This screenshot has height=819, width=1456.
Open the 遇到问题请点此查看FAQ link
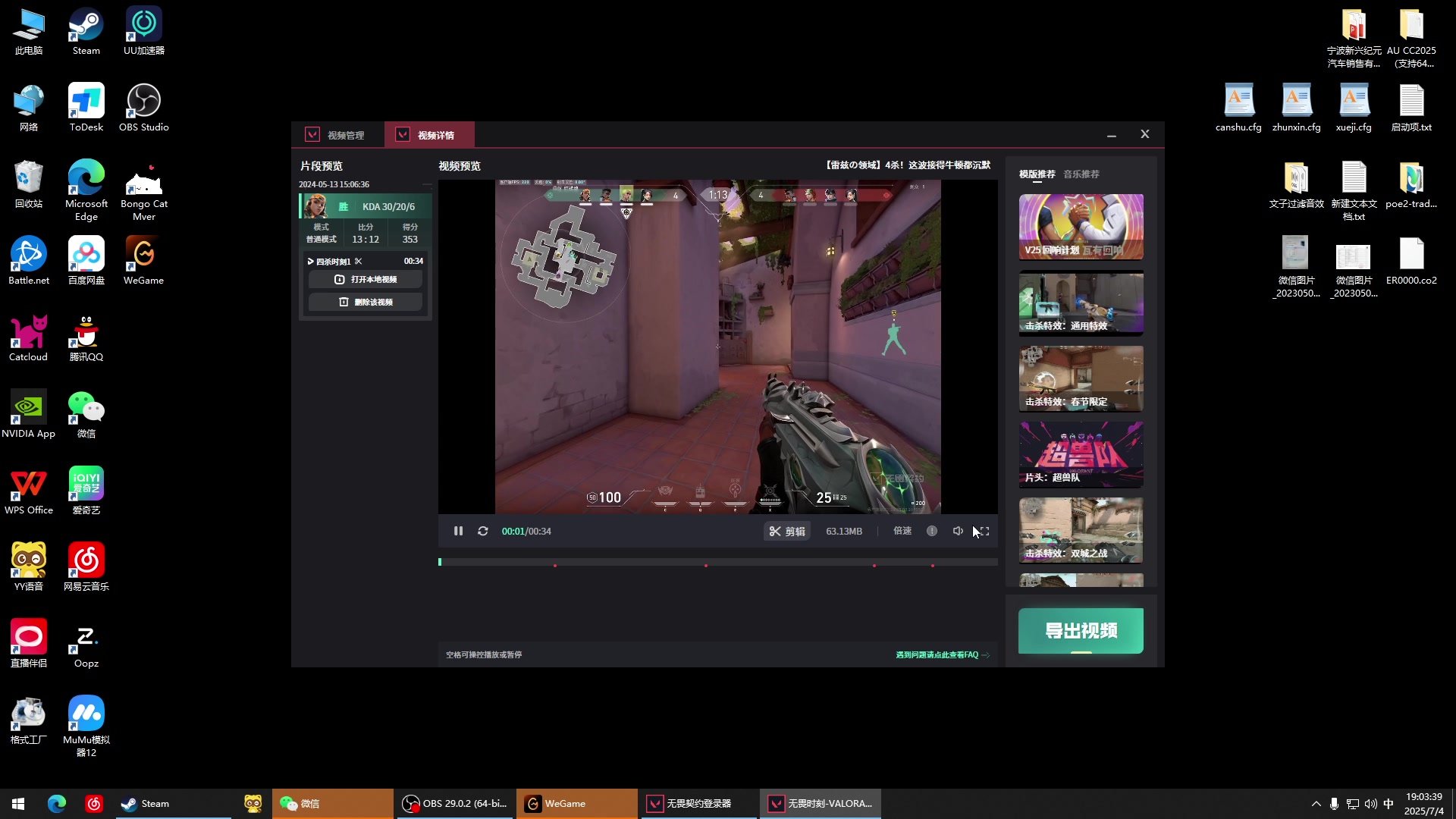tap(943, 654)
